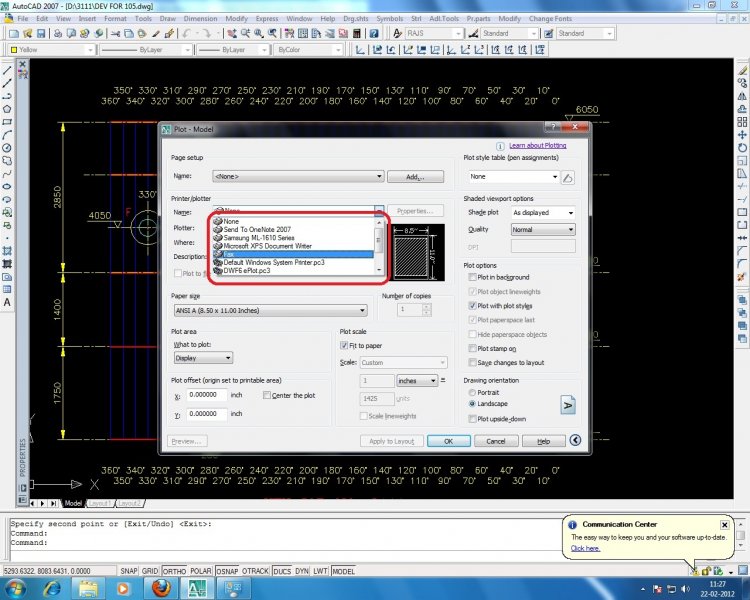Open the inches unit dropdown
The image size is (750, 600).
[x=417, y=381]
